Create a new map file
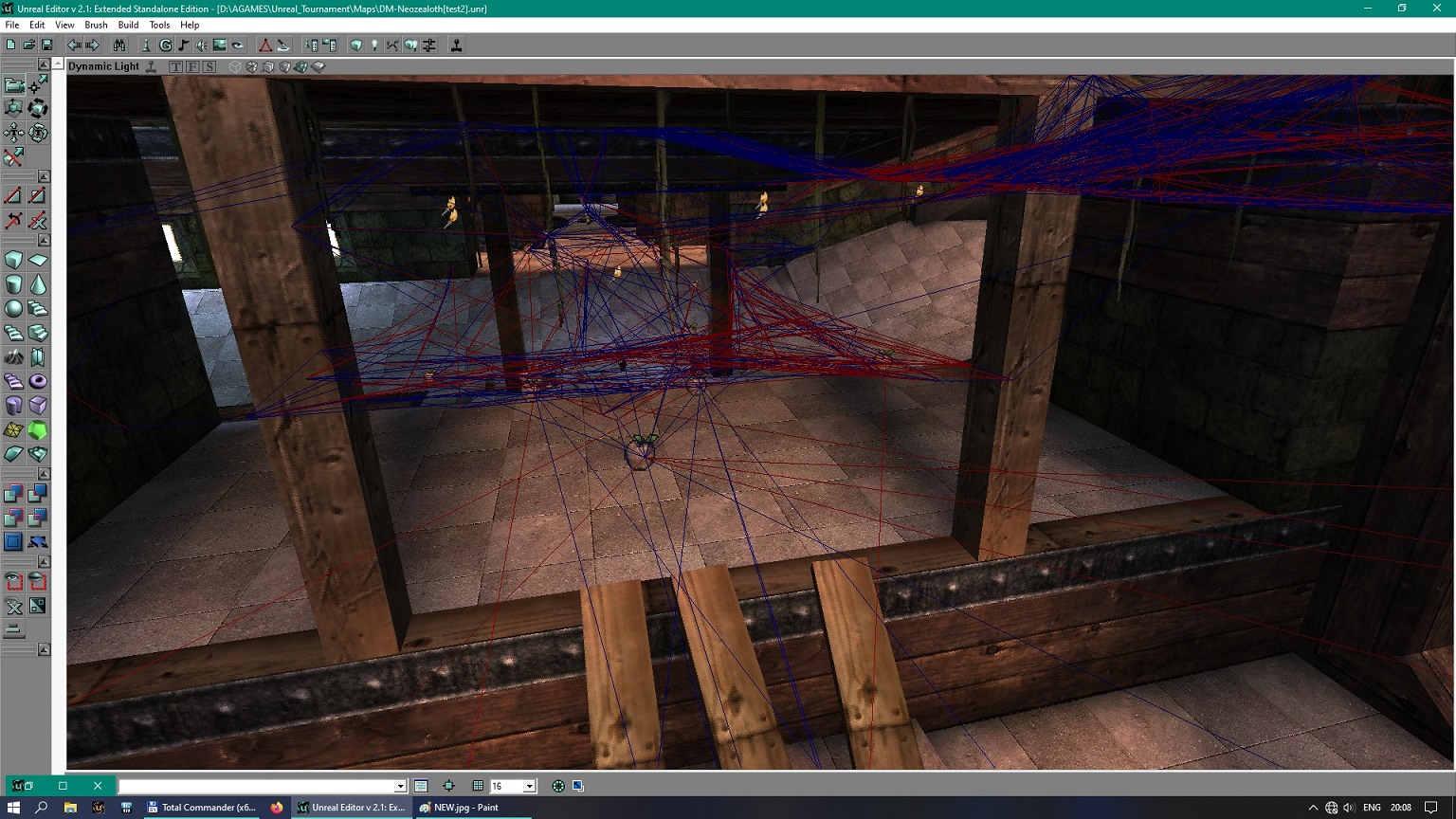 pyautogui.click(x=10, y=45)
